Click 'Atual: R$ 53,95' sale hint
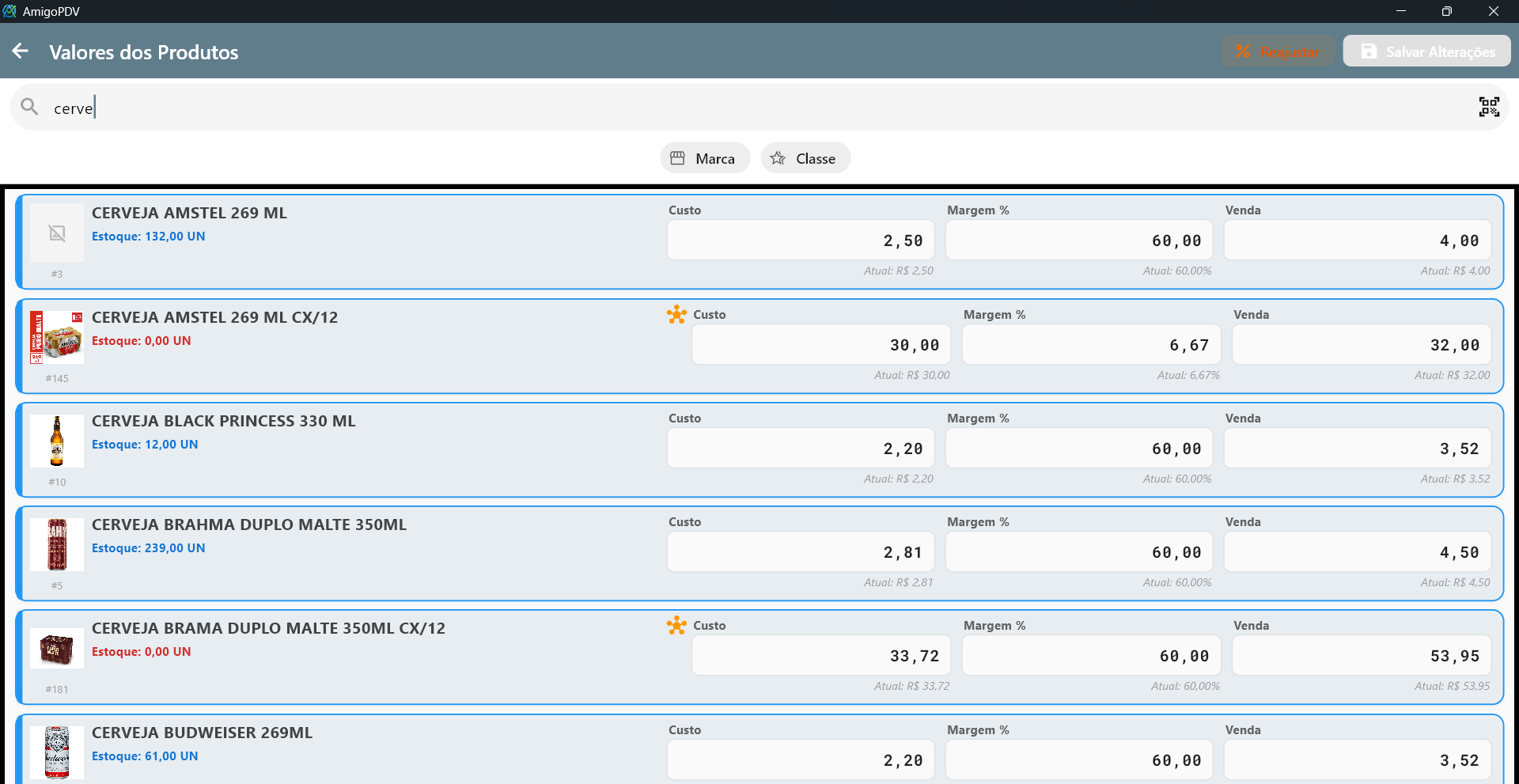This screenshot has height=784, width=1519. (1452, 686)
